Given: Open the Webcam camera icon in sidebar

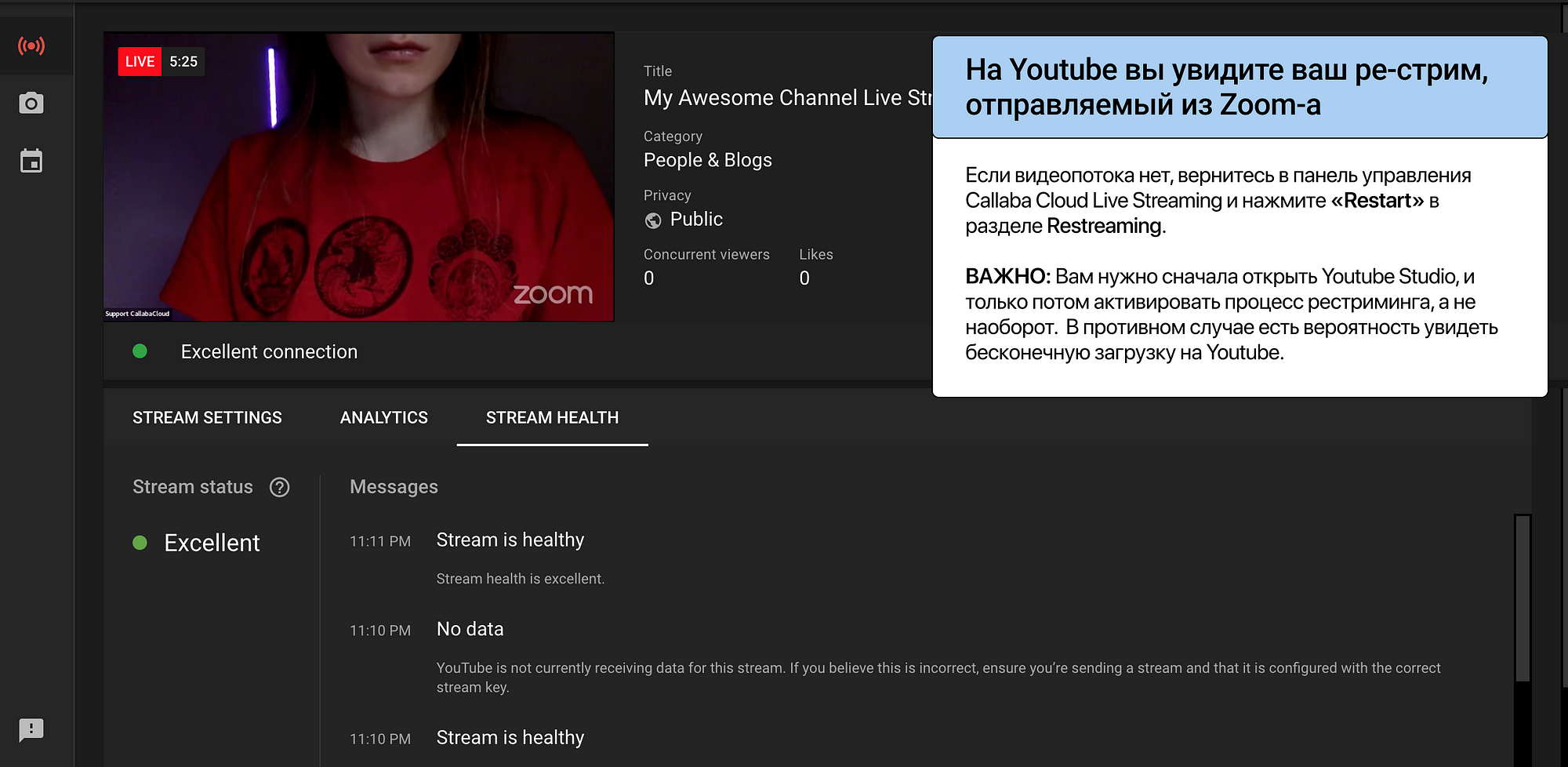Looking at the screenshot, I should click(x=31, y=103).
